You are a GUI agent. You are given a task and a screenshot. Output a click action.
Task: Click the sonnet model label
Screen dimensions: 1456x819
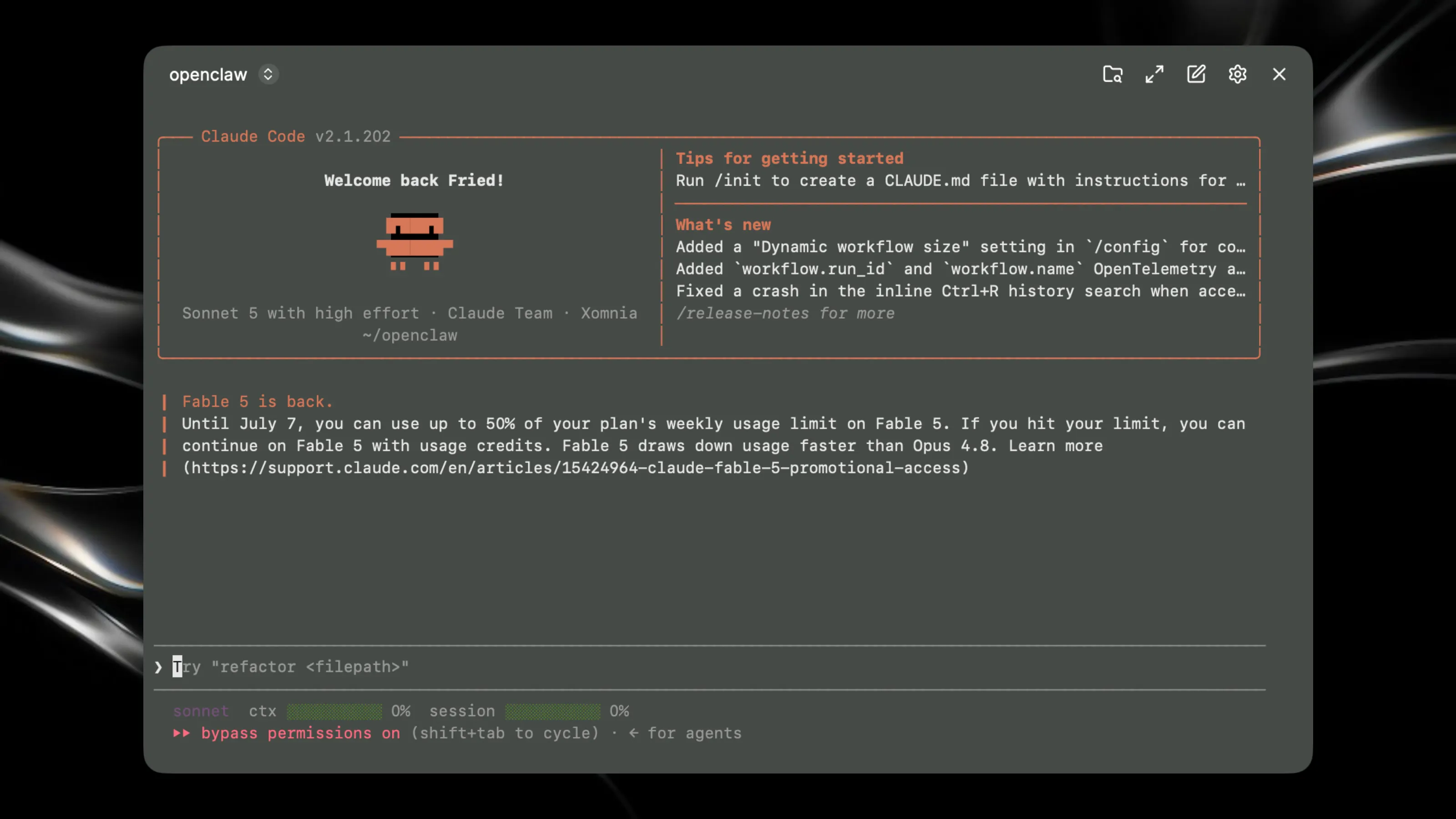[x=201, y=711]
